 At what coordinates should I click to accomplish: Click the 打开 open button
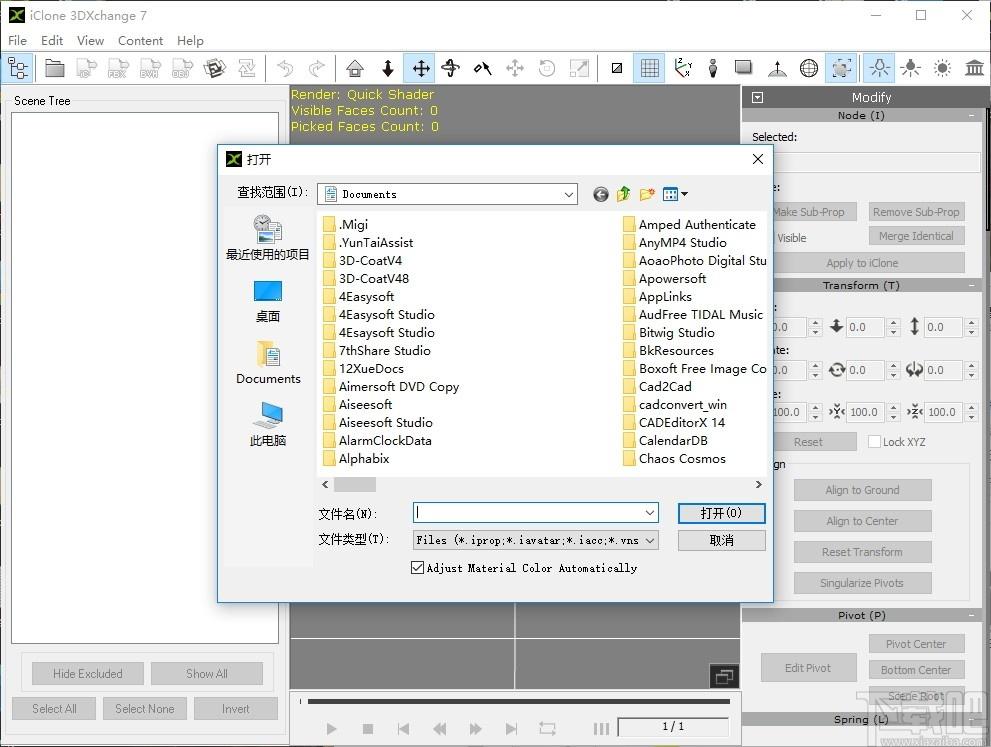point(721,513)
